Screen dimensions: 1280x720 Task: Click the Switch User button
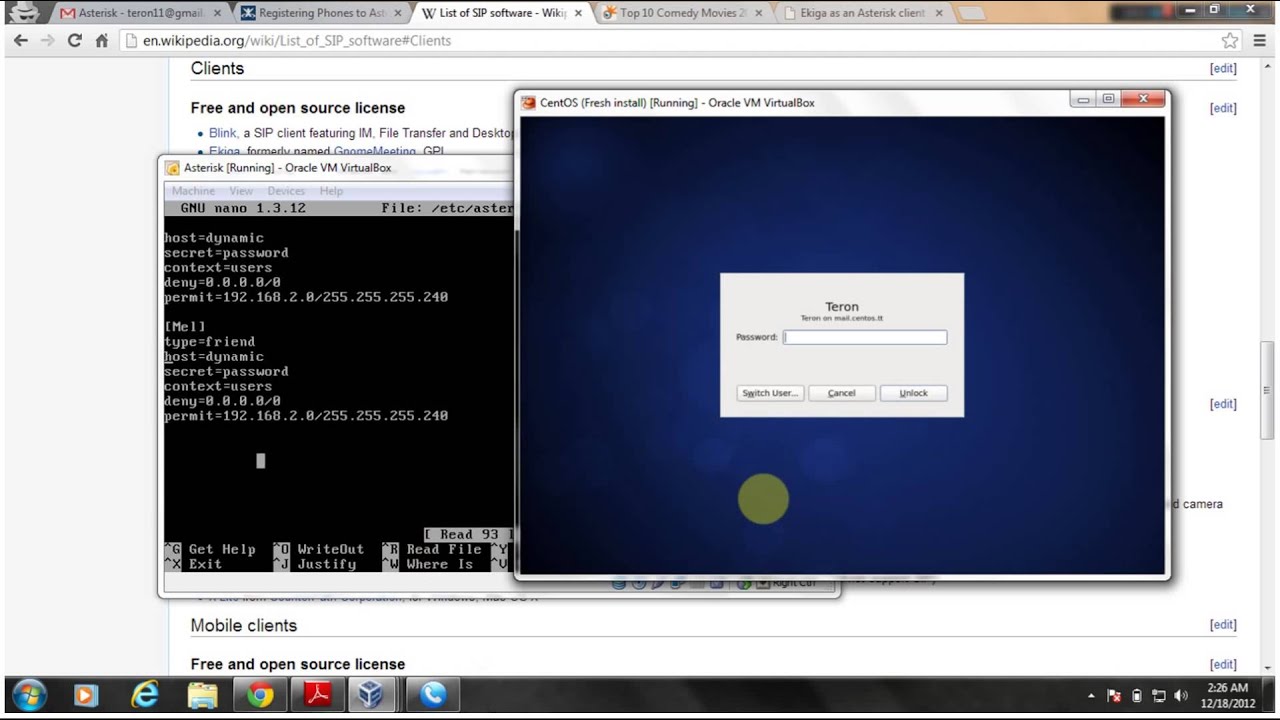tap(770, 393)
